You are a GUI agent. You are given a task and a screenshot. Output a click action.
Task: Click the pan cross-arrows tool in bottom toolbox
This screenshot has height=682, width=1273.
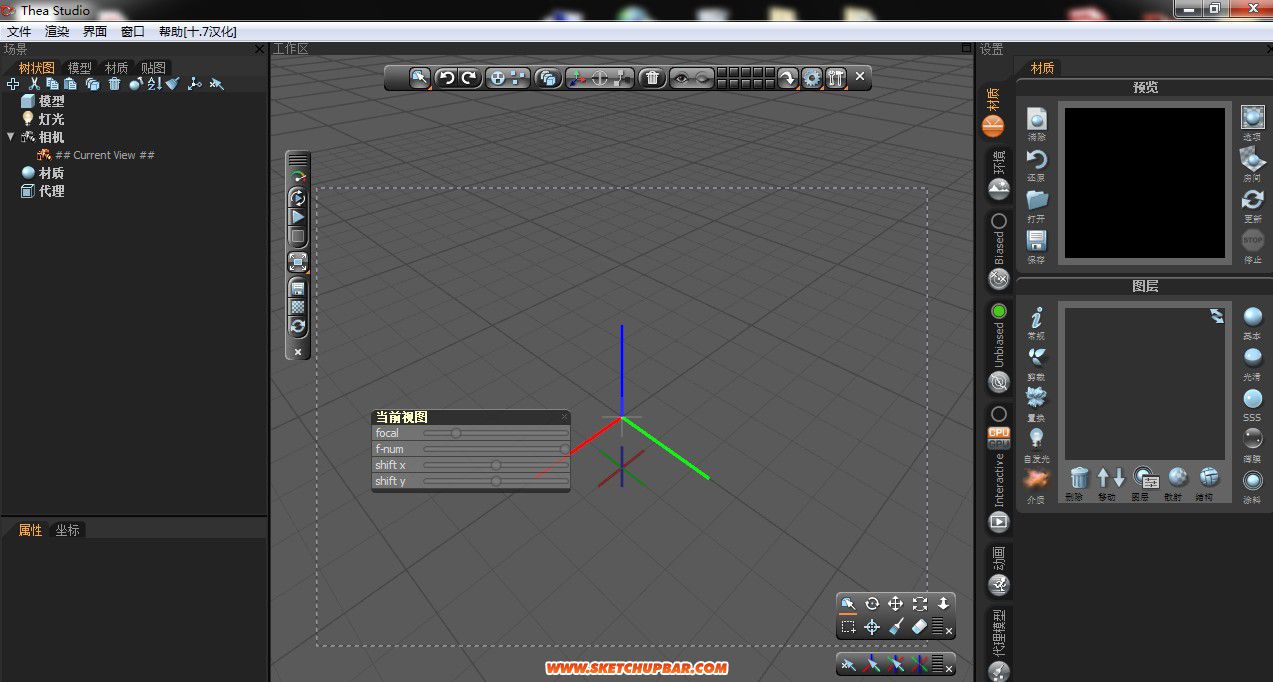(x=896, y=604)
